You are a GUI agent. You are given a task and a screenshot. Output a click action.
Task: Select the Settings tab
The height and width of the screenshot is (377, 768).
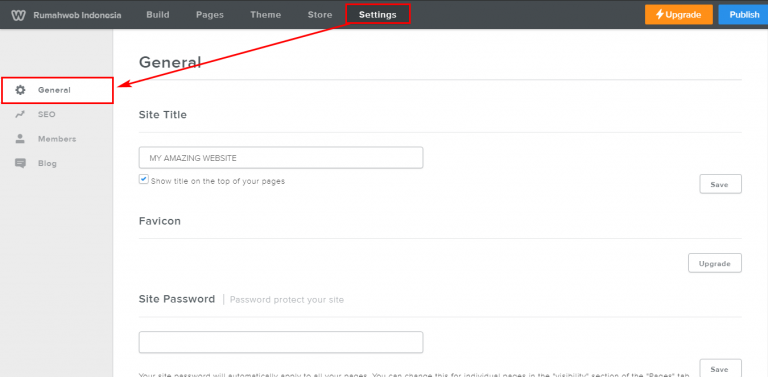tap(378, 15)
